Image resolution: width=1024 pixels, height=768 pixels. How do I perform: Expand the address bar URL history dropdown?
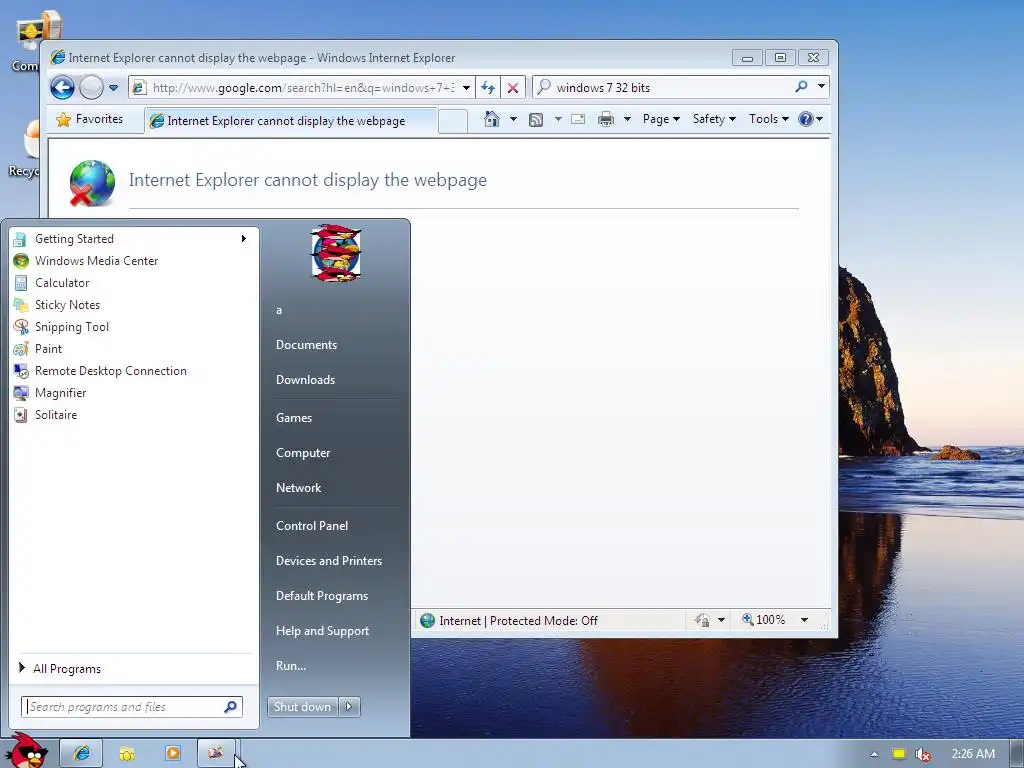click(x=466, y=88)
